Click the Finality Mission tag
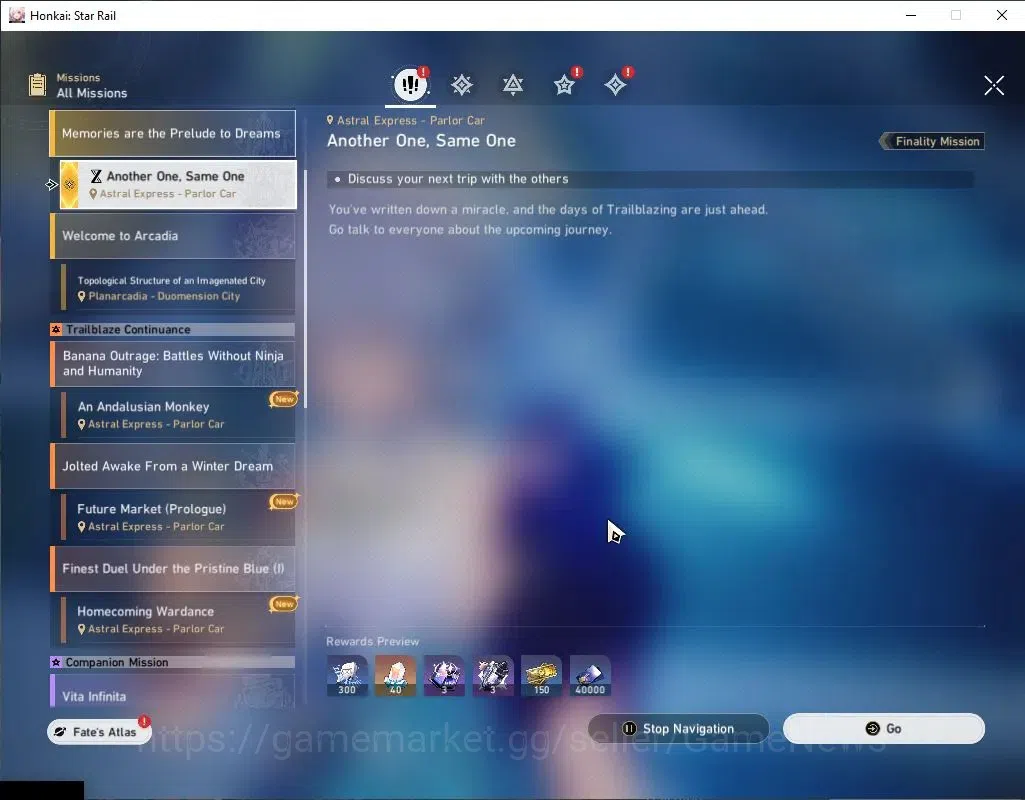 tap(932, 141)
